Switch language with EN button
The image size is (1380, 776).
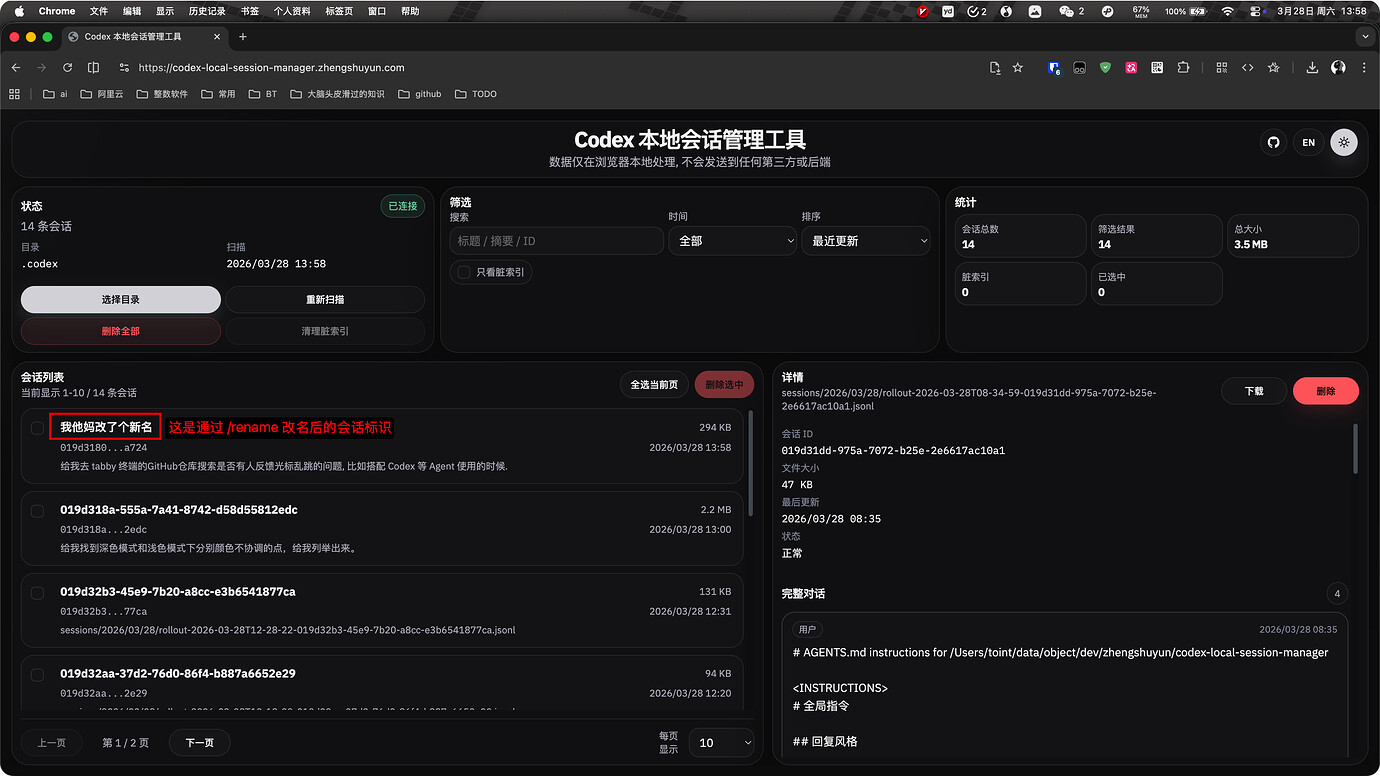(1308, 142)
